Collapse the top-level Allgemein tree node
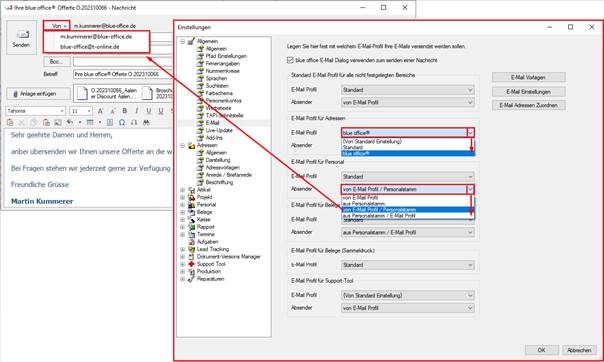The image size is (604, 362). coord(183,41)
